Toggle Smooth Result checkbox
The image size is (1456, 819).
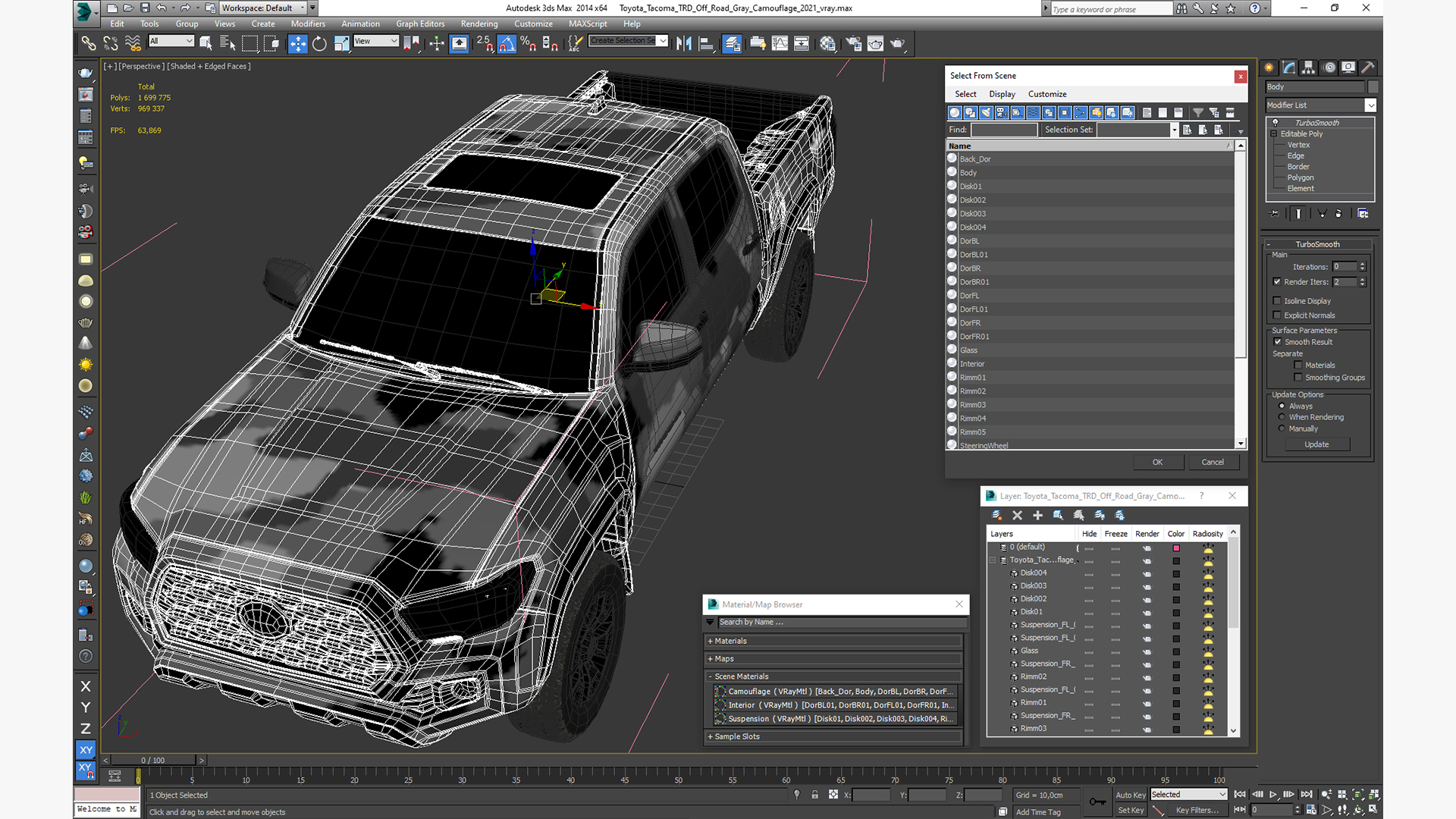1278,342
